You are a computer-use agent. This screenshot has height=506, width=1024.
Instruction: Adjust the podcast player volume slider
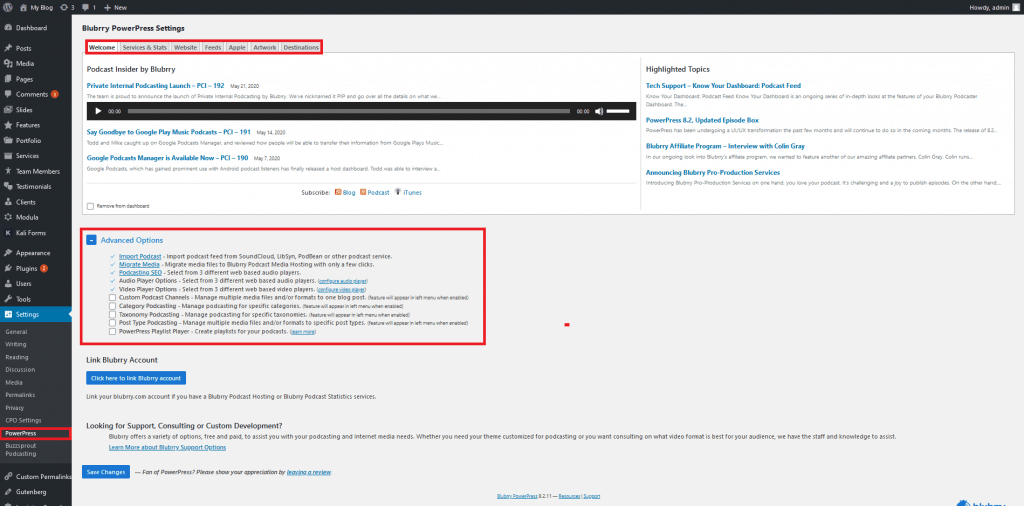point(618,111)
